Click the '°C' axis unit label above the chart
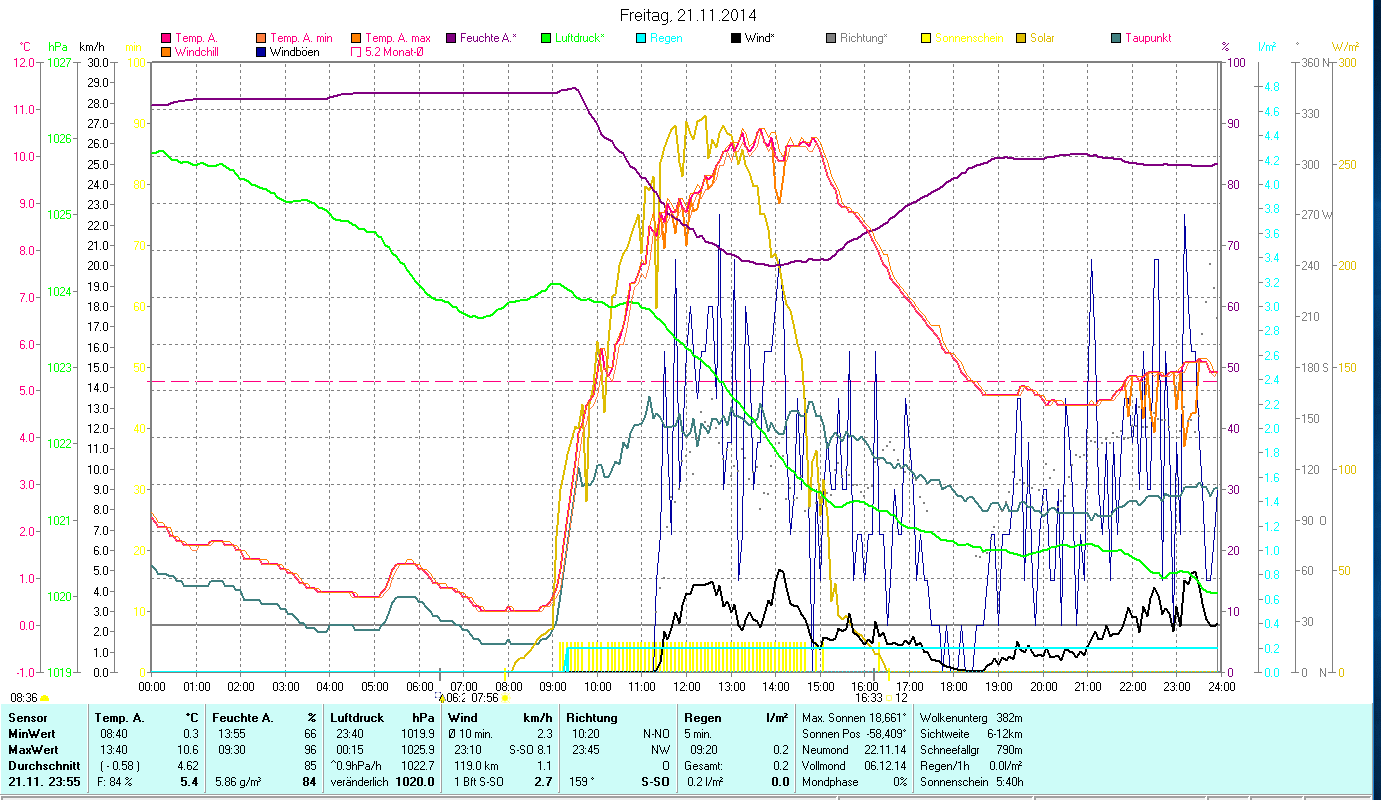Image resolution: width=1381 pixels, height=800 pixels. (26, 47)
